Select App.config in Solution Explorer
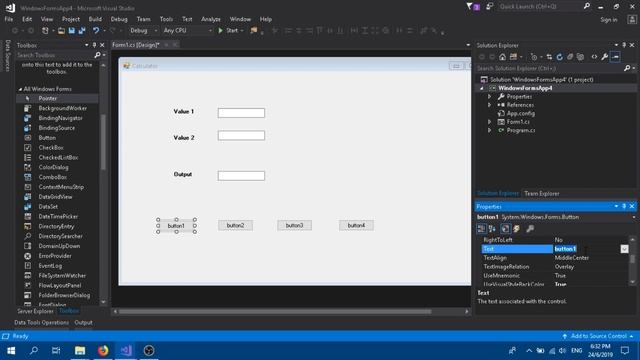This screenshot has width=640, height=360. [x=520, y=113]
